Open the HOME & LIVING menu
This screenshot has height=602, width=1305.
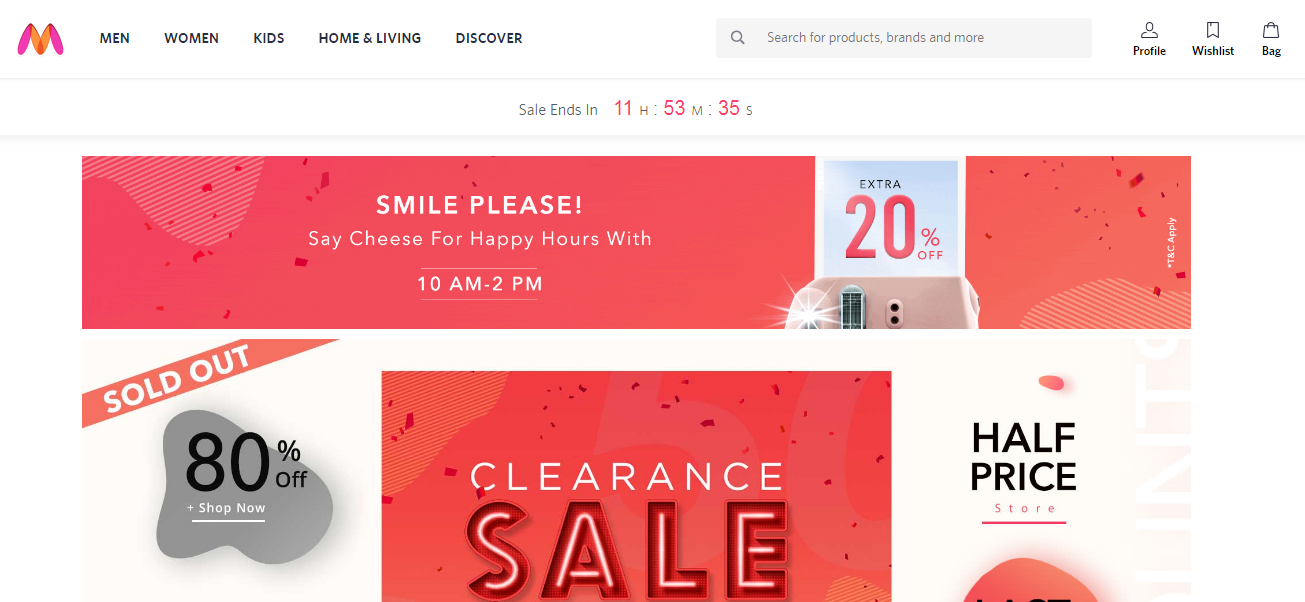tap(370, 38)
